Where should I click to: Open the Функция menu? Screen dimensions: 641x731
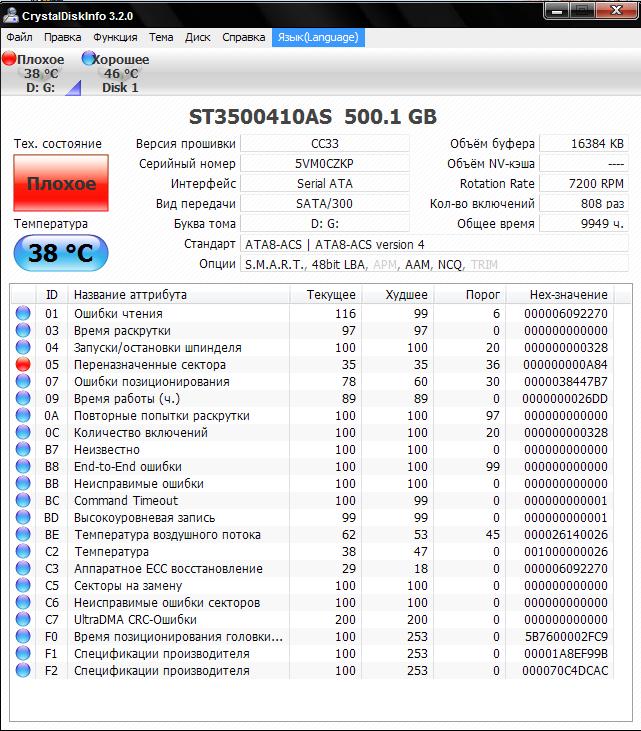point(115,37)
